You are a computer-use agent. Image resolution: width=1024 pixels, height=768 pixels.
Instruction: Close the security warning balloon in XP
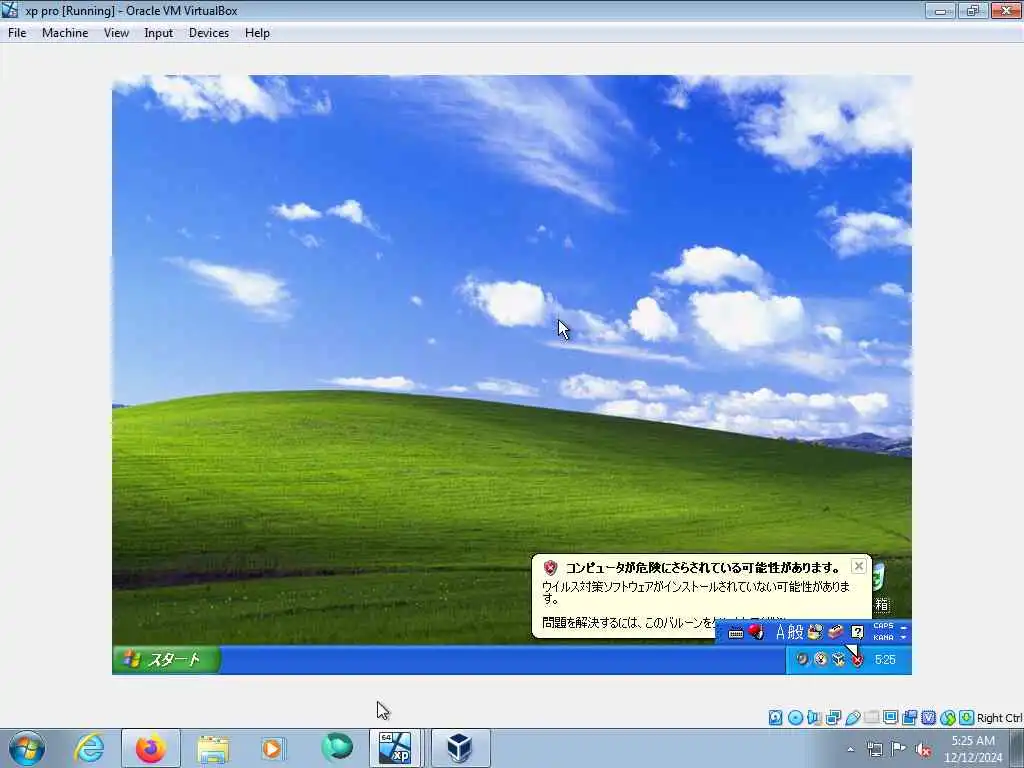tap(859, 566)
